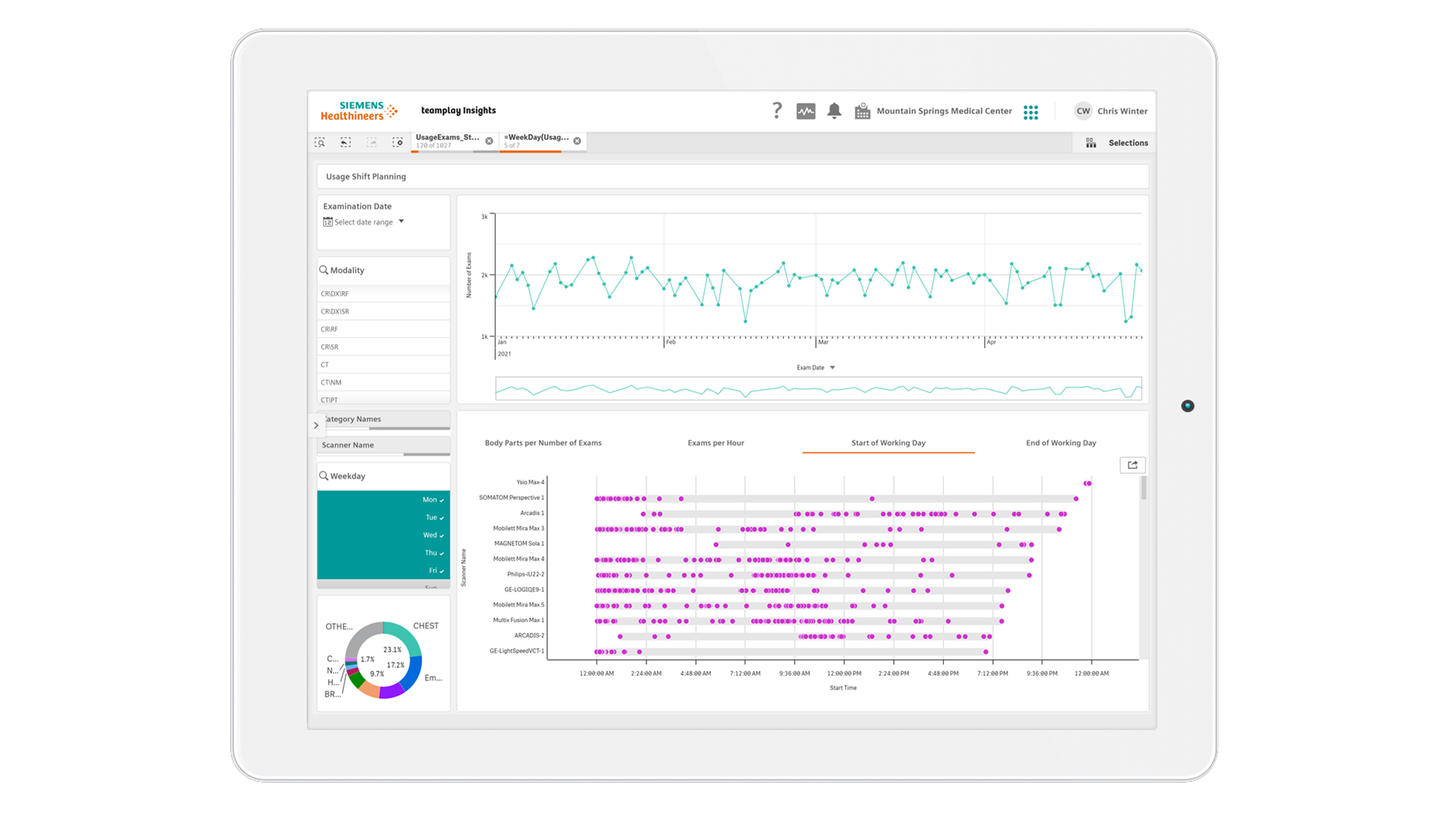Screen dimensions: 1448x815
Task: Click teamplay Insights title
Action: (458, 111)
